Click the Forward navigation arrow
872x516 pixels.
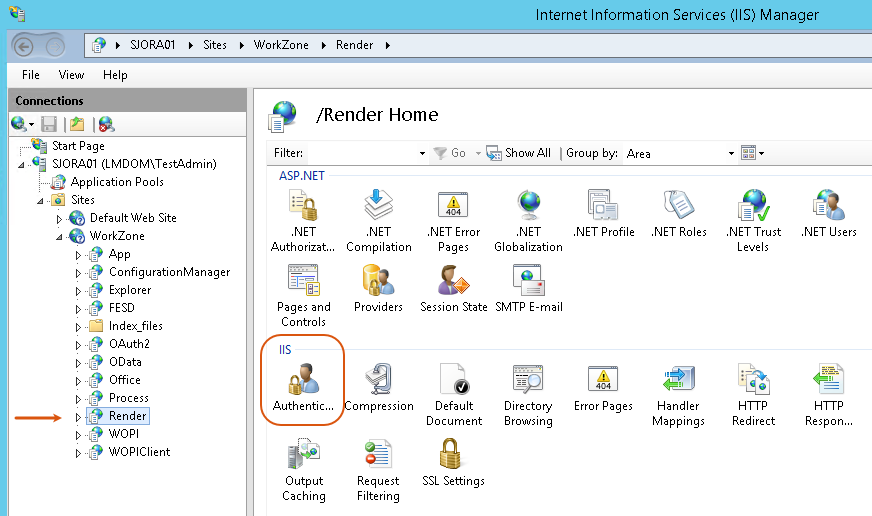click(x=54, y=47)
